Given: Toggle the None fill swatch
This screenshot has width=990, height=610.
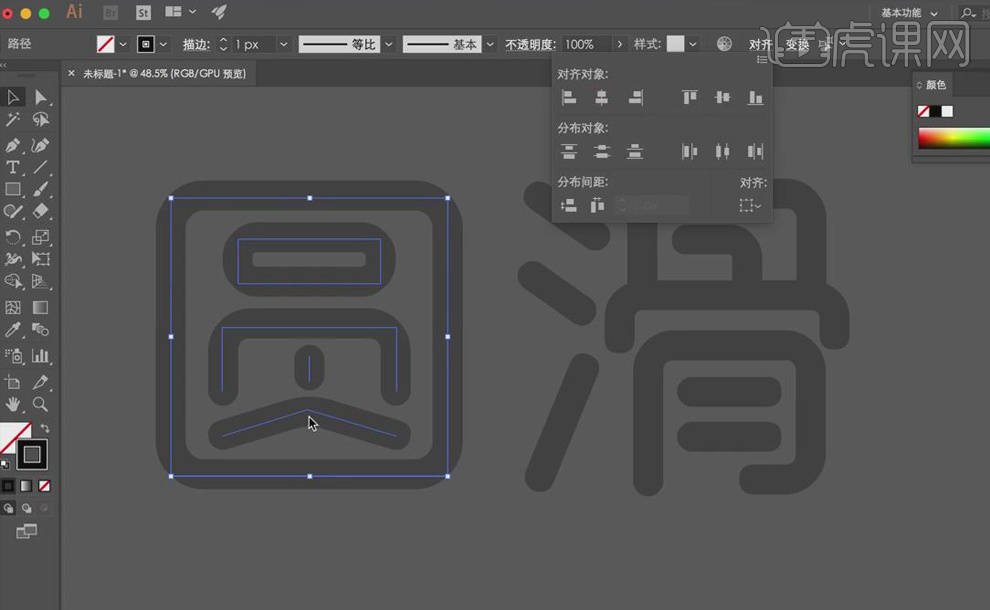Looking at the screenshot, I should [44, 486].
